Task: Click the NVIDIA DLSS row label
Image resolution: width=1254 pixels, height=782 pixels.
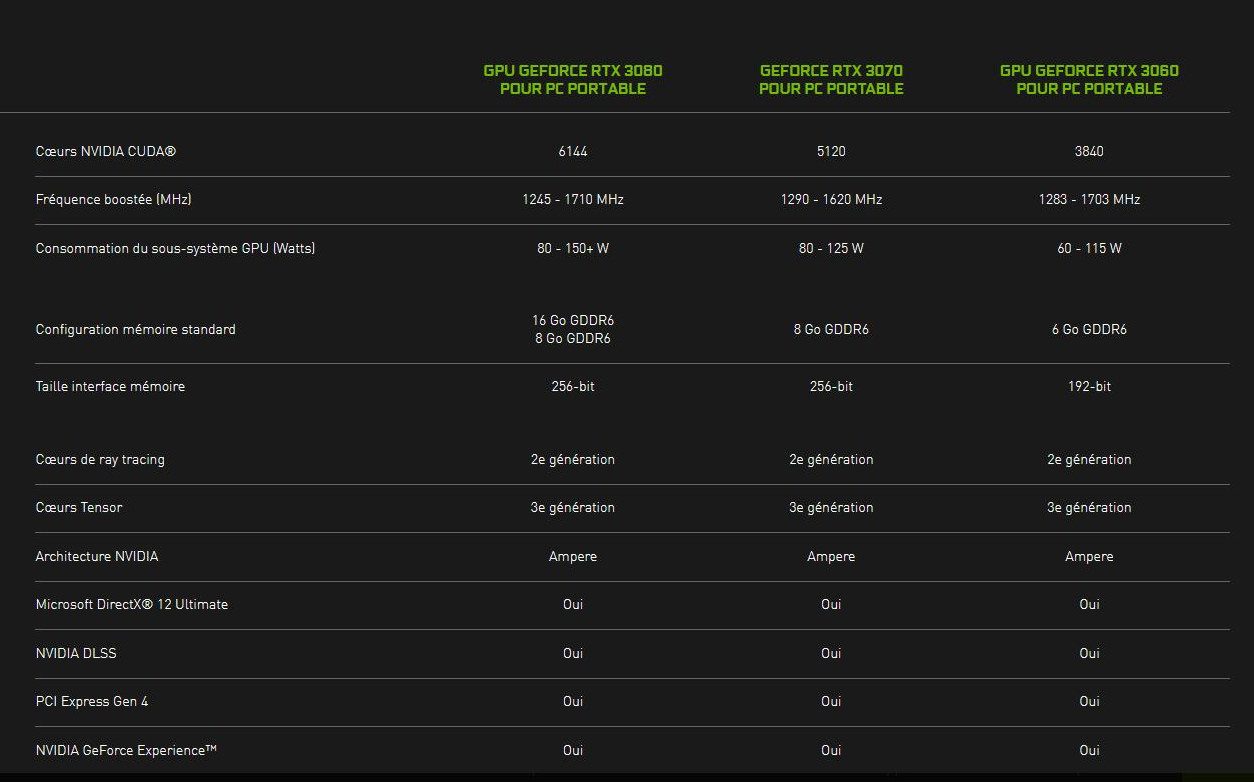Action: pyautogui.click(x=76, y=653)
